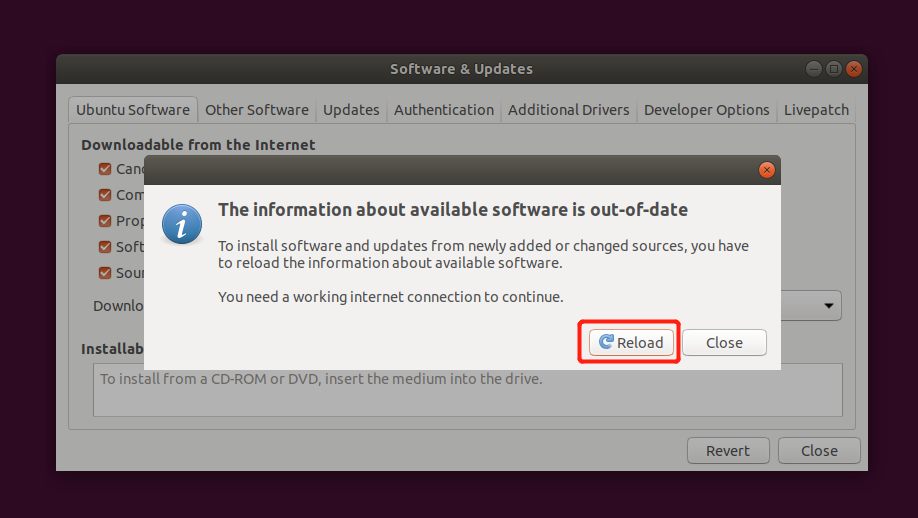The width and height of the screenshot is (918, 518).
Task: Open the Other Software tab
Action: click(x=256, y=109)
